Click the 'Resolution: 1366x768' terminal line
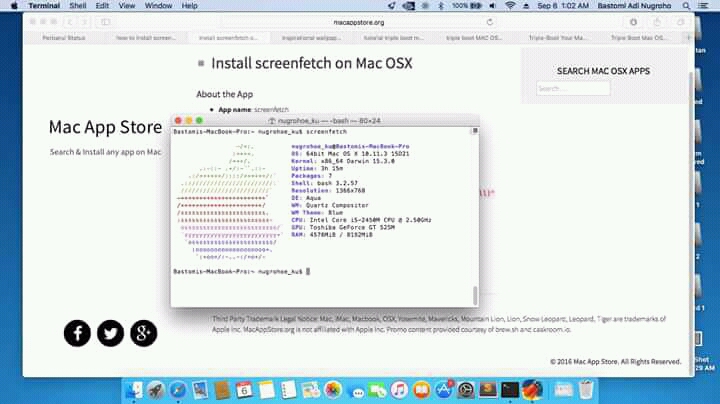The height and width of the screenshot is (404, 720). pos(328,191)
